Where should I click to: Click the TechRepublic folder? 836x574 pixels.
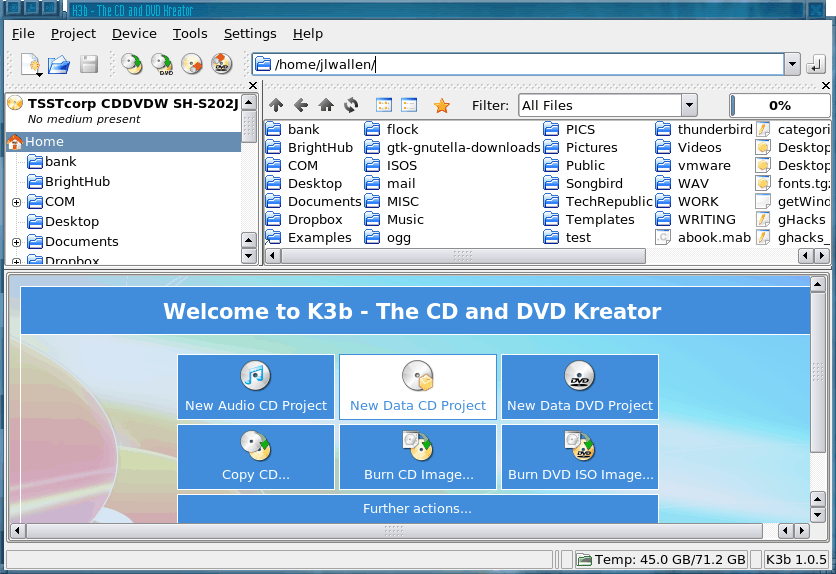click(x=598, y=201)
